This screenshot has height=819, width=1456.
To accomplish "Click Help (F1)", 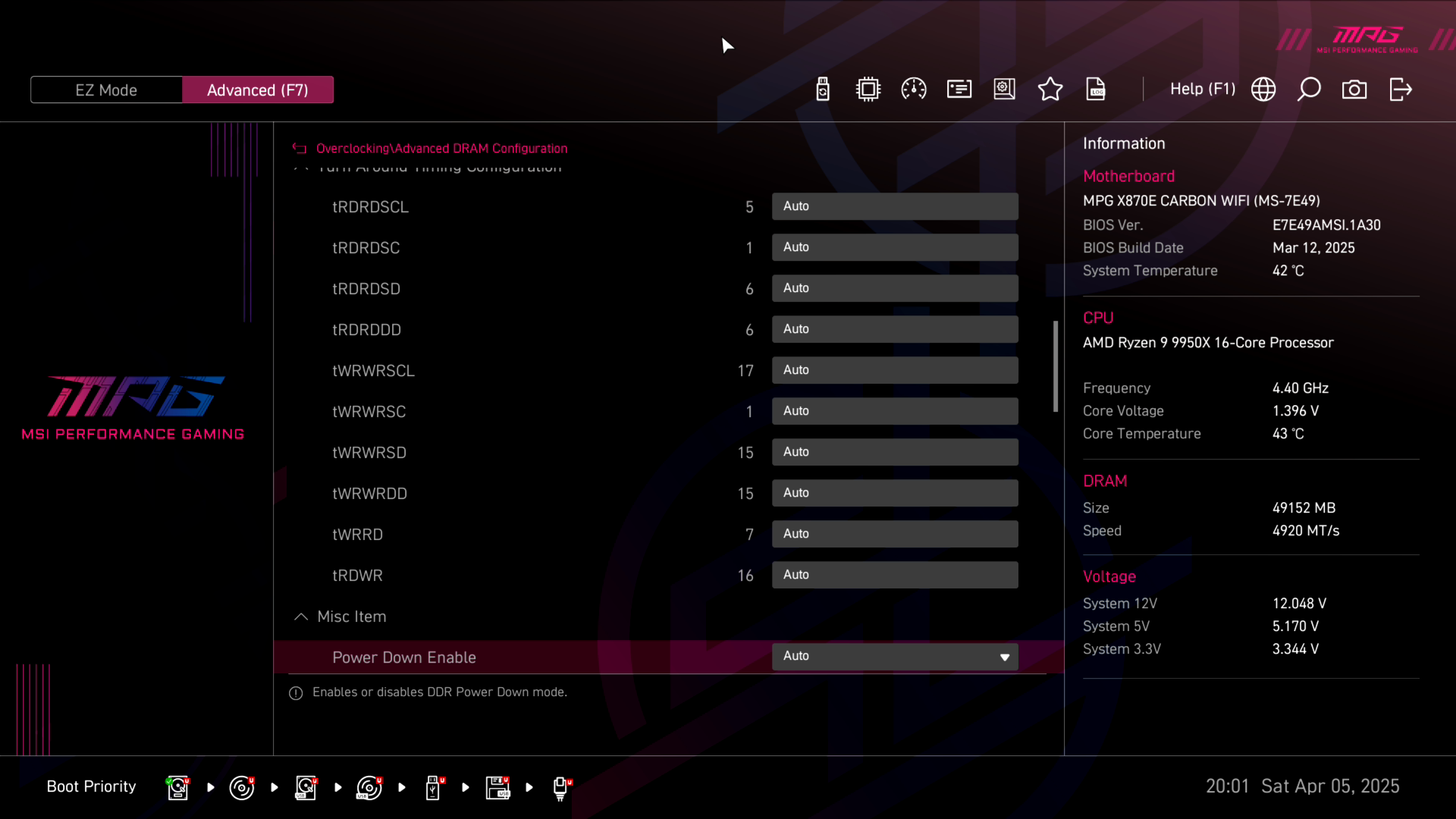I will (1202, 89).
